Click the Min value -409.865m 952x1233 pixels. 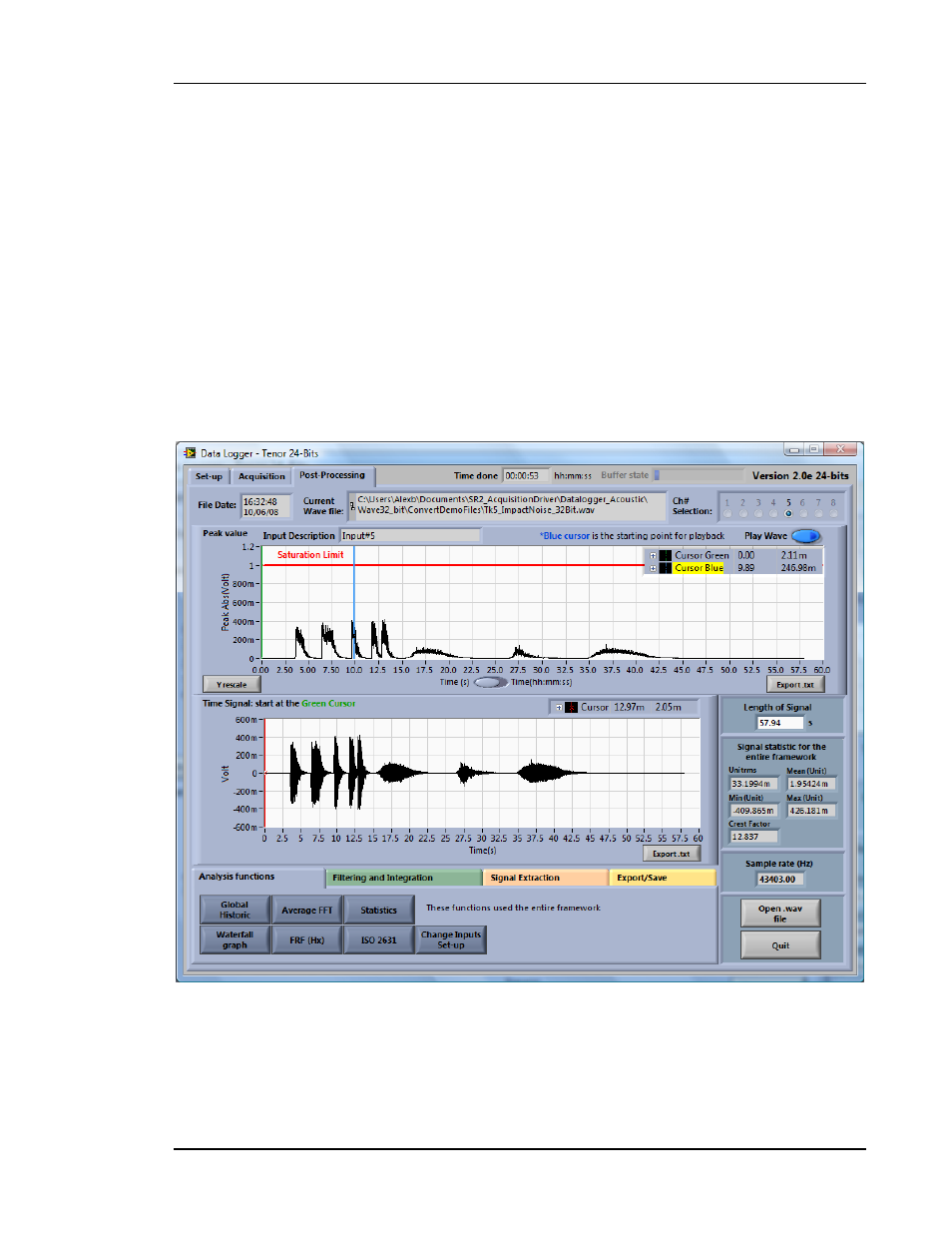(x=753, y=811)
